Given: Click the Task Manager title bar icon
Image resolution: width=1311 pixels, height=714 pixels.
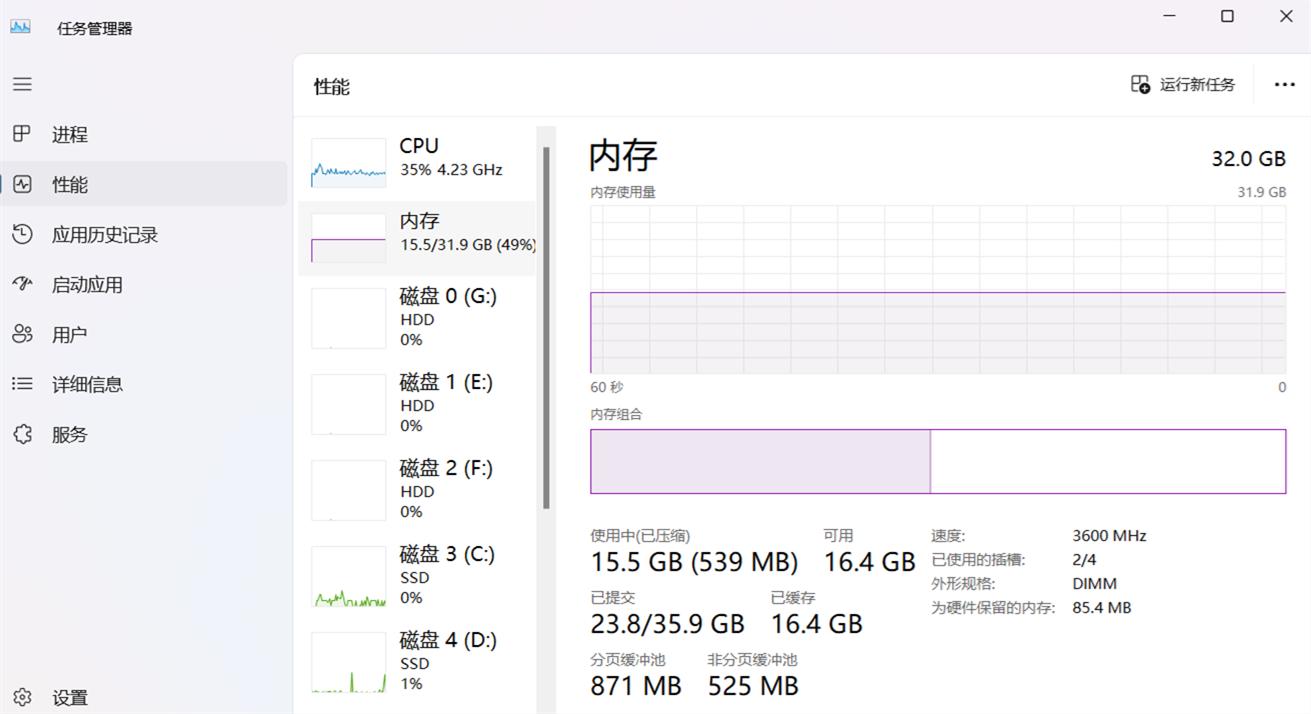Looking at the screenshot, I should click(19, 27).
